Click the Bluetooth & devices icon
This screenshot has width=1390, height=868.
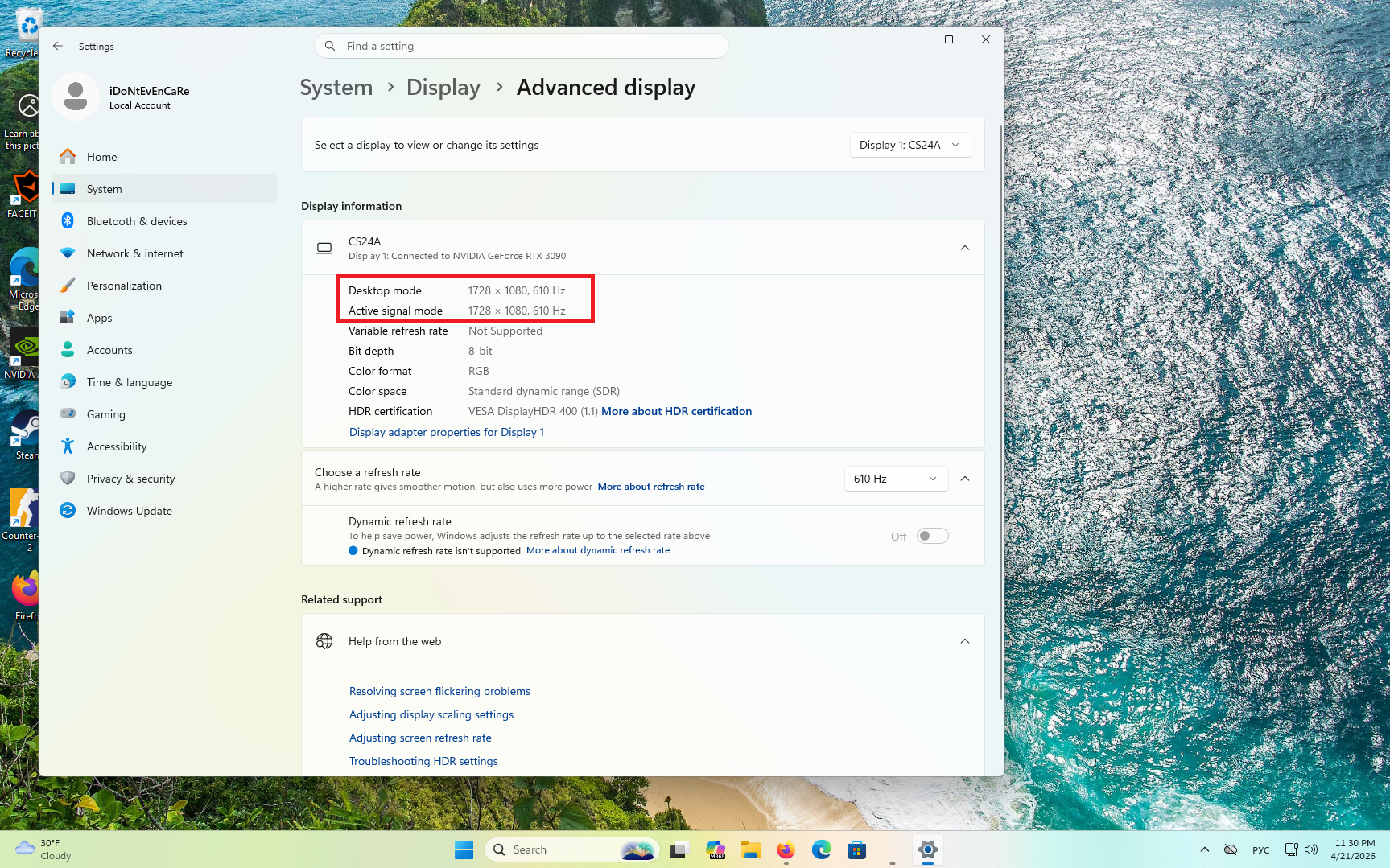[68, 220]
